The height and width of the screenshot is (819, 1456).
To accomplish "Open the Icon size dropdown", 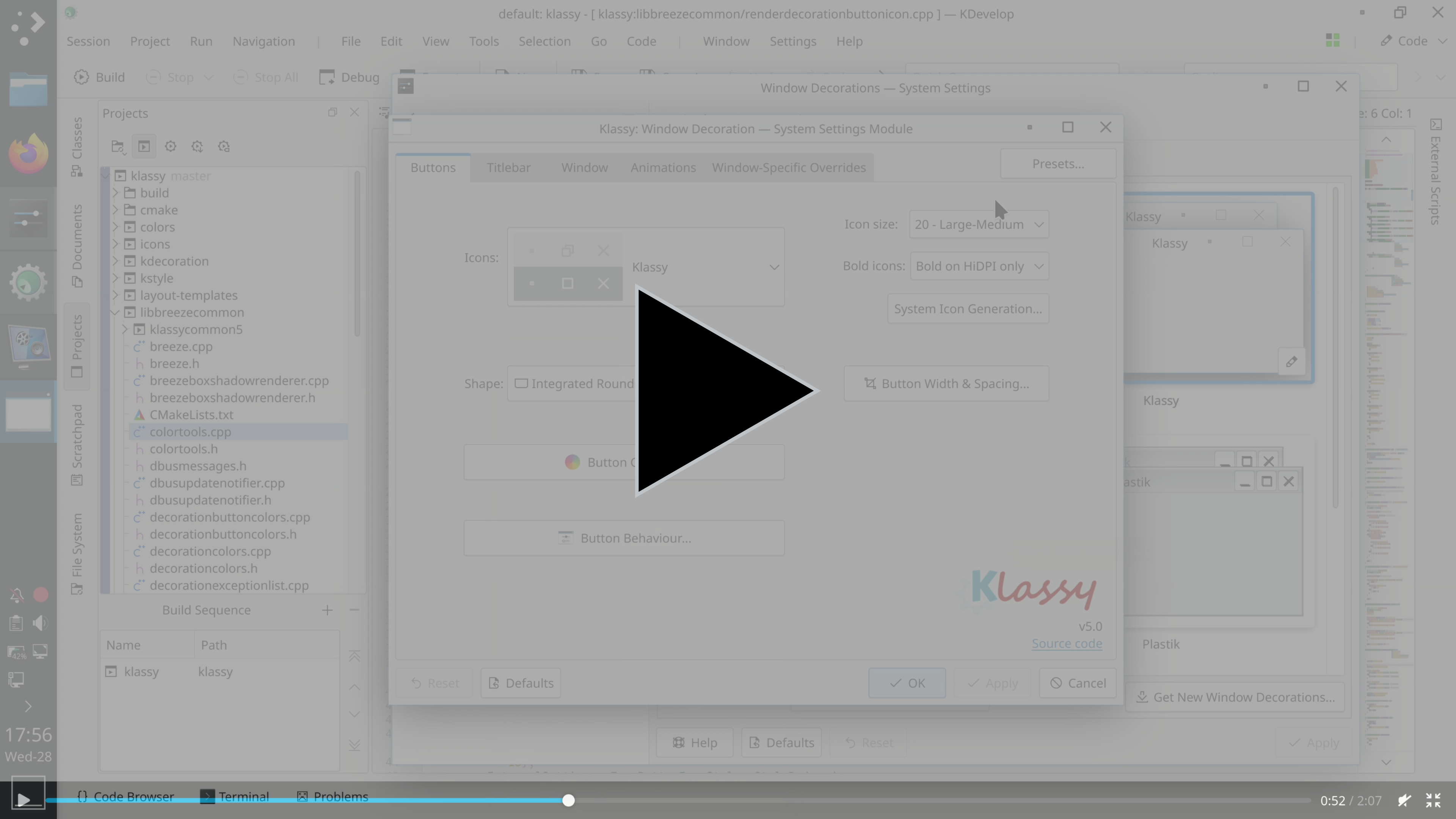I will (x=979, y=224).
